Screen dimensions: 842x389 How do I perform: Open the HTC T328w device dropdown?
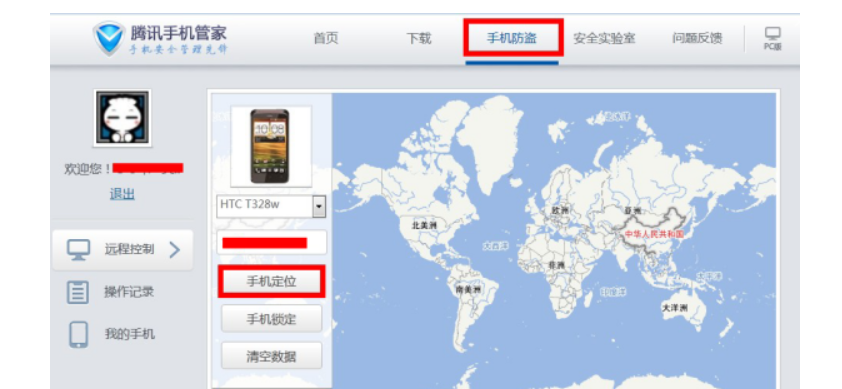click(x=271, y=206)
